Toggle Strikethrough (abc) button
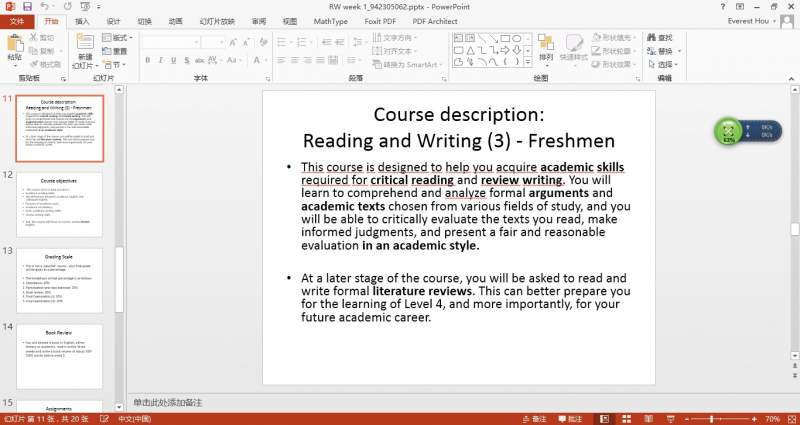Viewport: 800px width, 425px height. coord(199,60)
